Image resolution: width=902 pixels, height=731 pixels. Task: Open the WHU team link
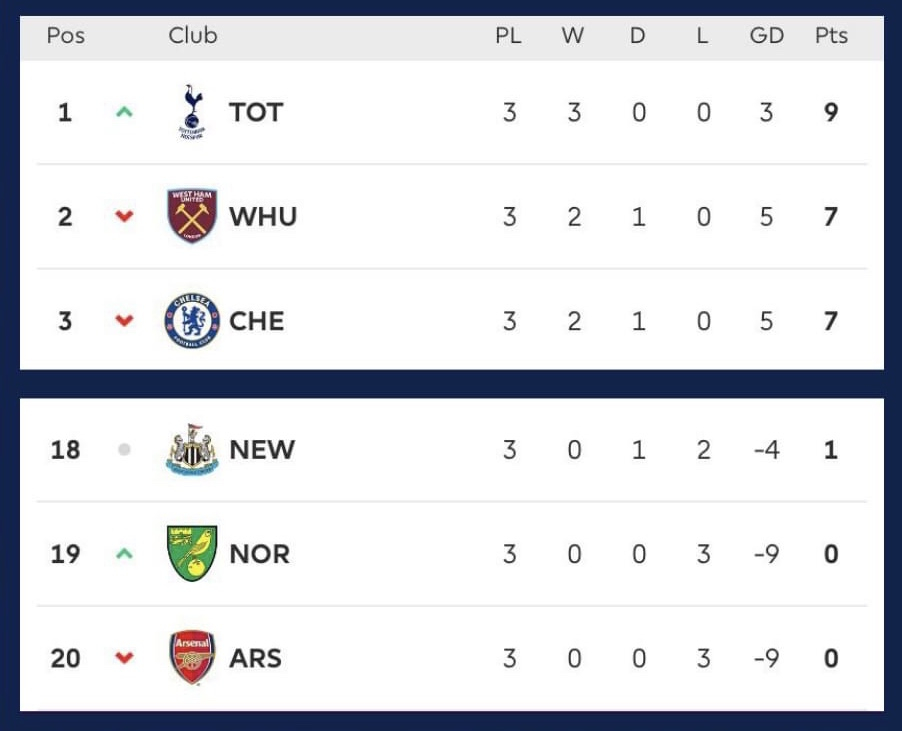click(x=263, y=217)
